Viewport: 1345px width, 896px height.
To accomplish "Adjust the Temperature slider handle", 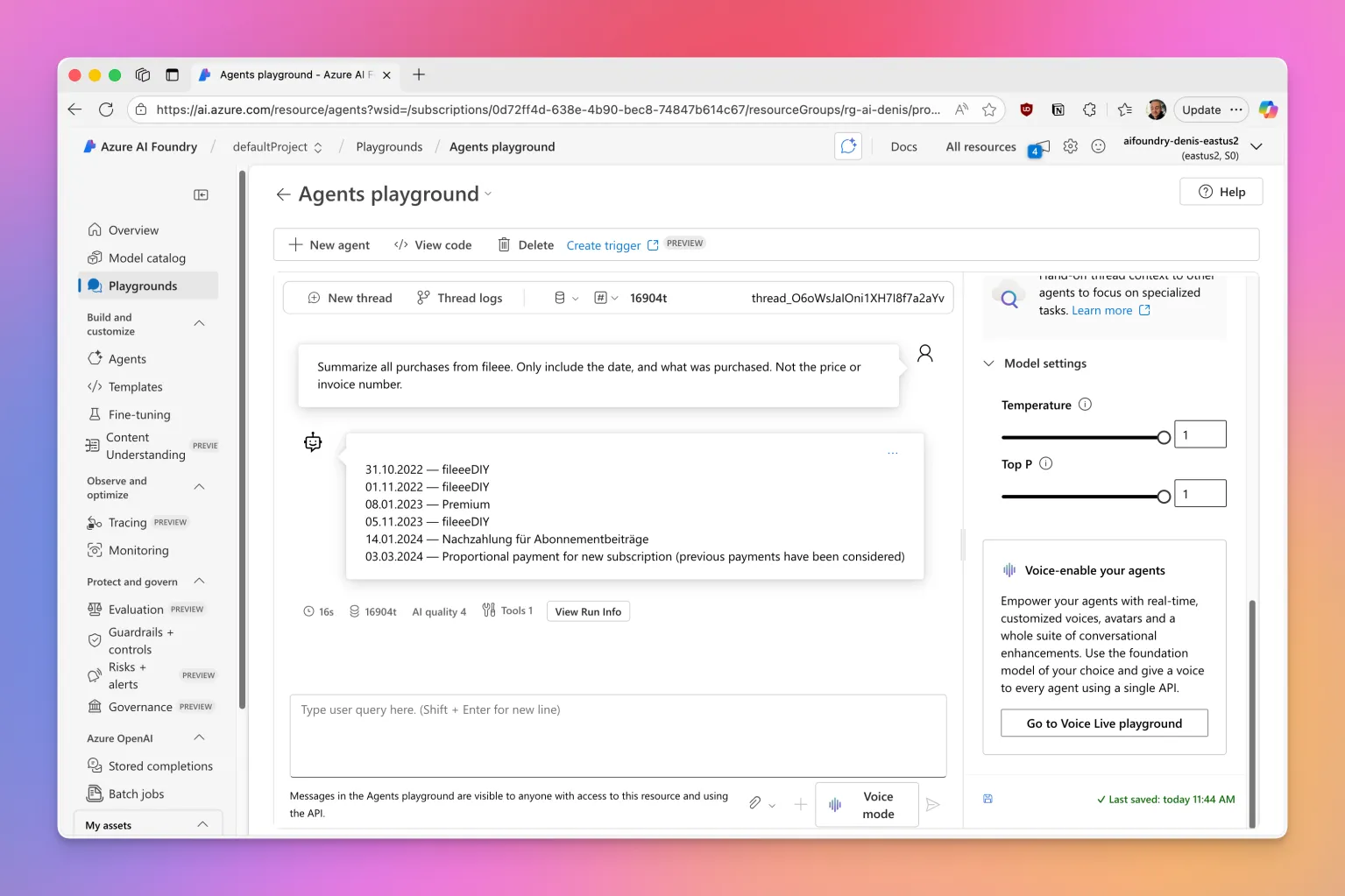I will point(1164,437).
